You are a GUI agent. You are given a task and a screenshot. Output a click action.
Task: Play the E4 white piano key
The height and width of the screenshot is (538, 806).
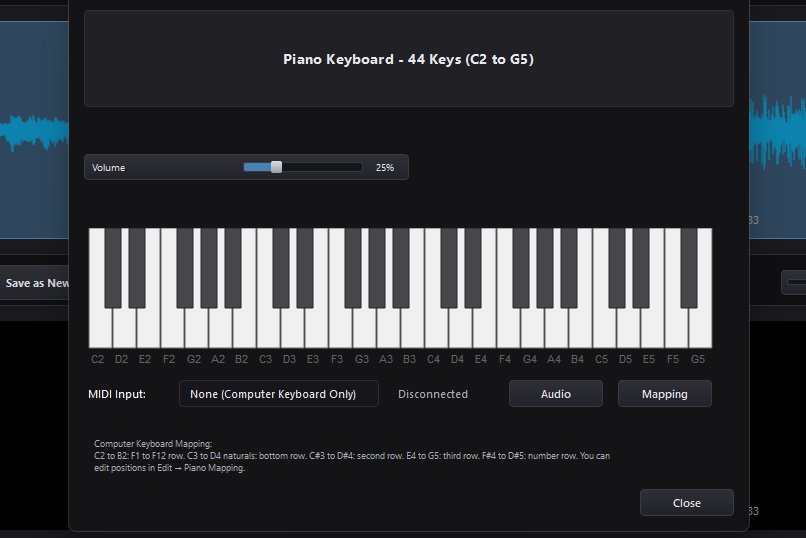point(484,329)
